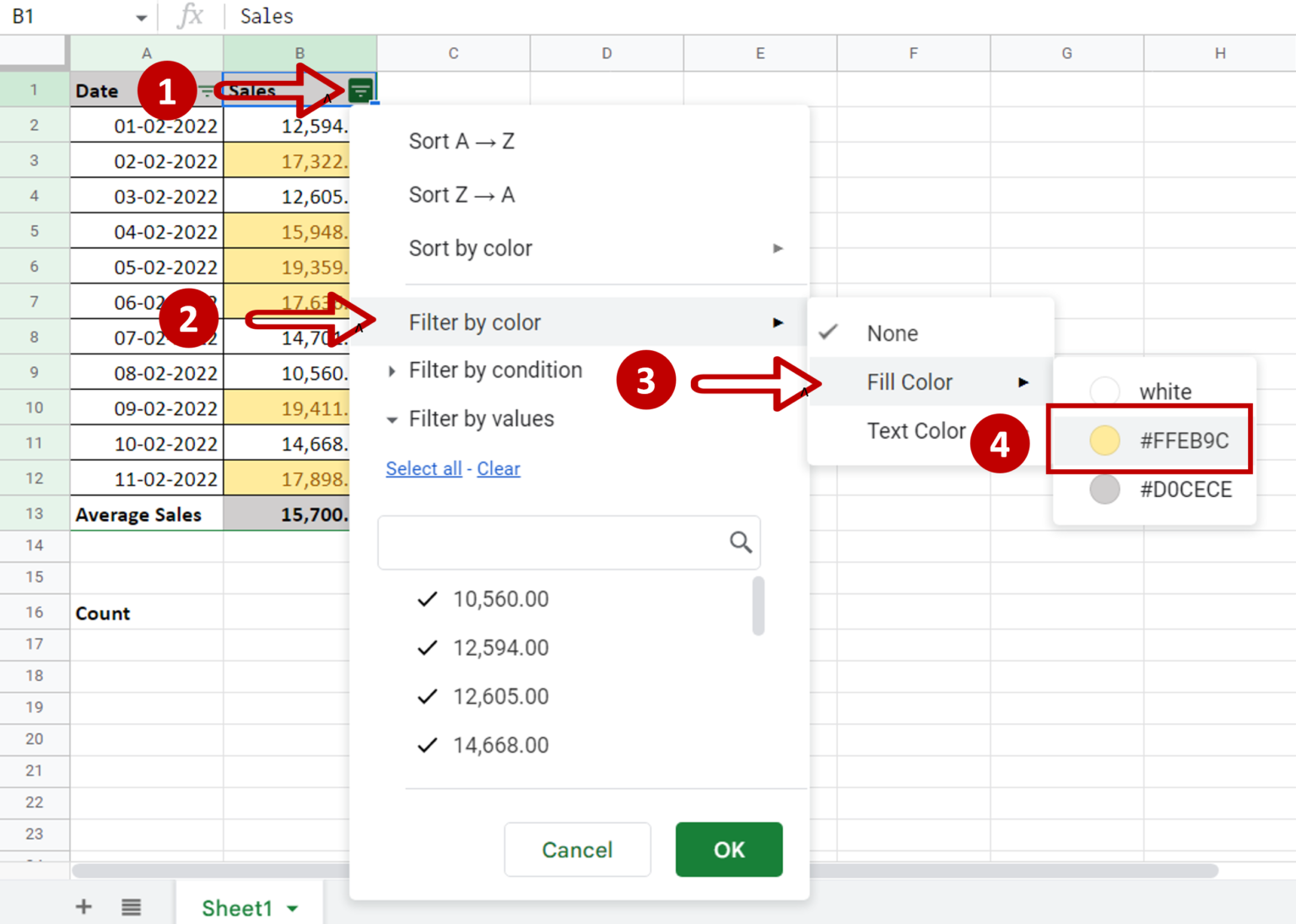The height and width of the screenshot is (924, 1296).
Task: Uncheck the 10,560.00 filter value
Action: [x=427, y=599]
